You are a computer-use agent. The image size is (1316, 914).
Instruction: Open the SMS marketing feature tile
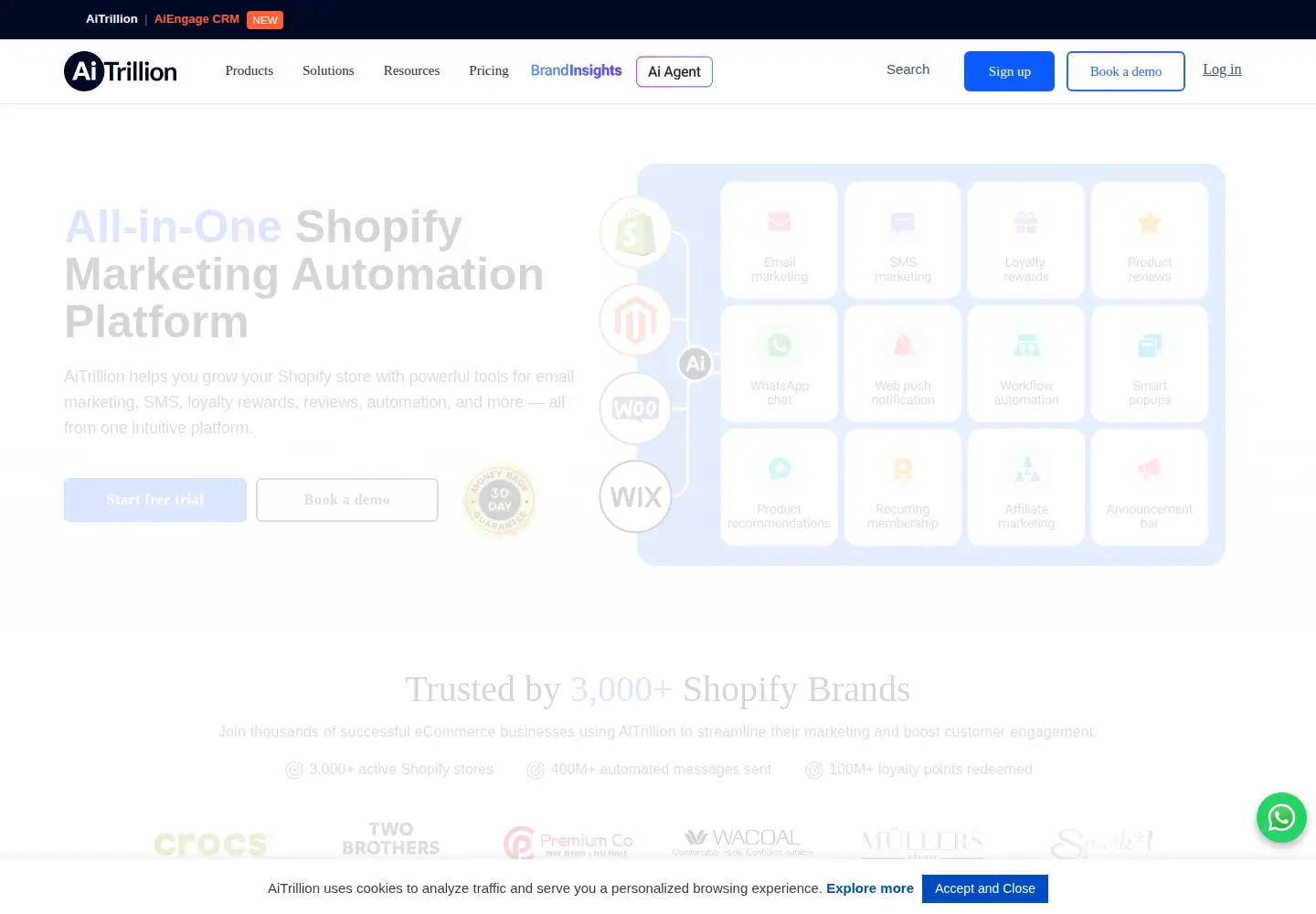pyautogui.click(x=903, y=240)
